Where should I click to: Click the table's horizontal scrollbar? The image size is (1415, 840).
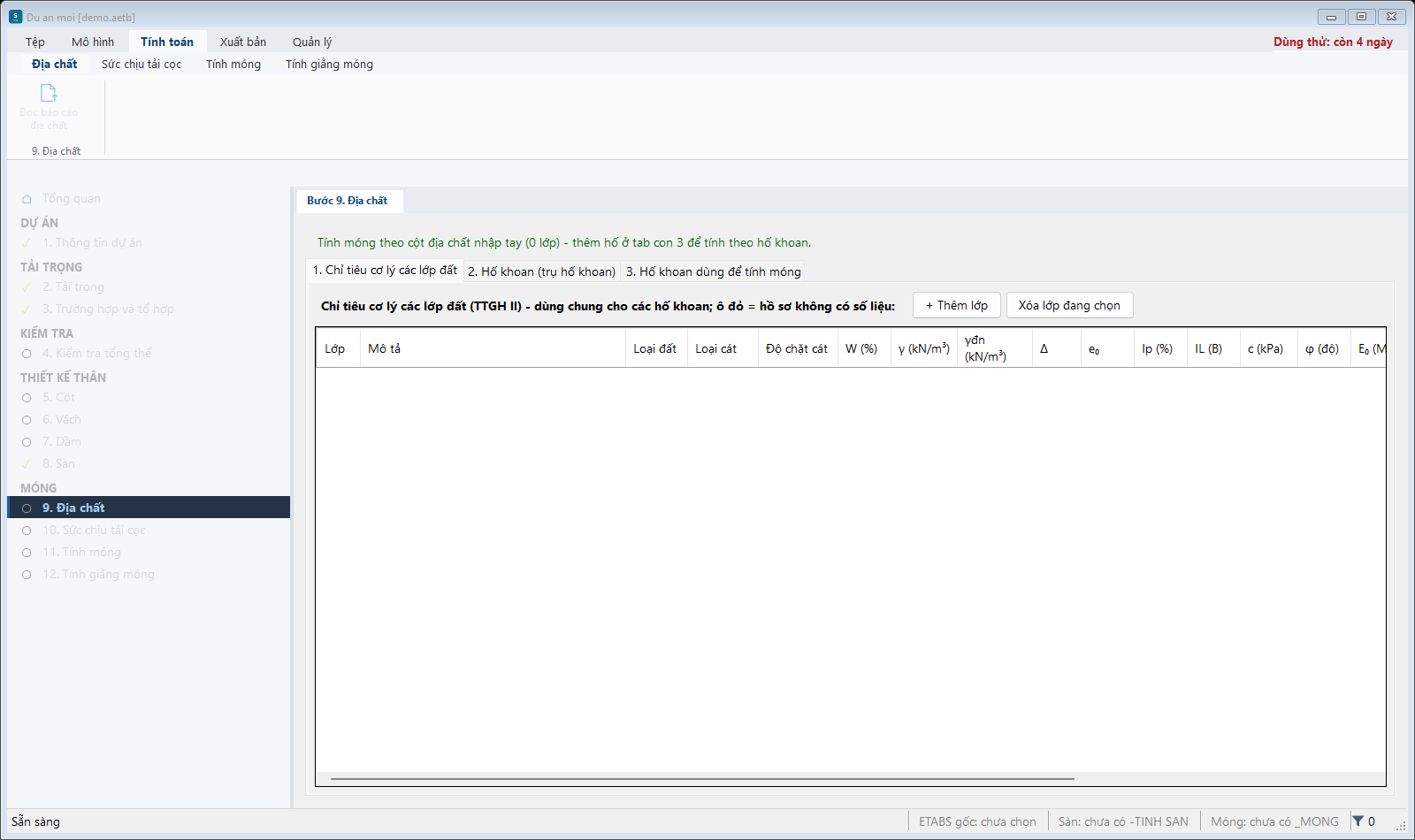[702, 779]
